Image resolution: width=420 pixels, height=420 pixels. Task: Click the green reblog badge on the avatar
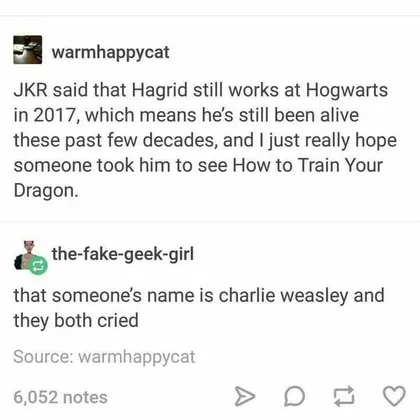(38, 266)
